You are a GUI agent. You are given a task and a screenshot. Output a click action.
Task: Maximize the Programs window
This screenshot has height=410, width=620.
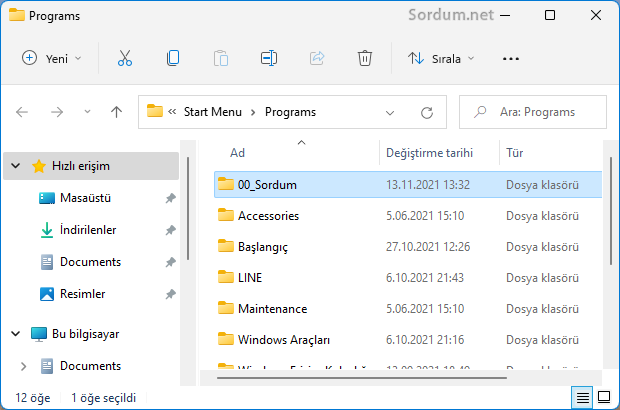pyautogui.click(x=550, y=15)
